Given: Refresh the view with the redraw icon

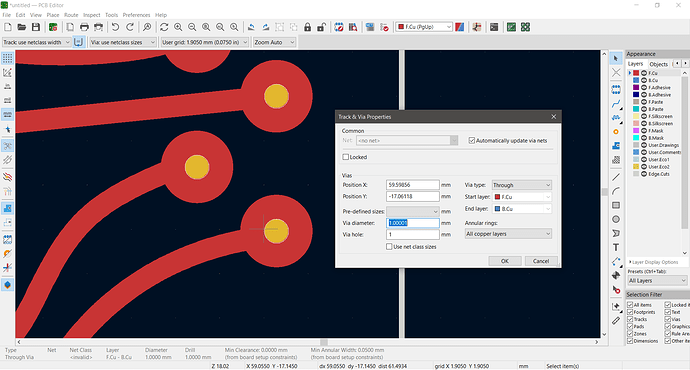Looking at the screenshot, I should point(164,27).
